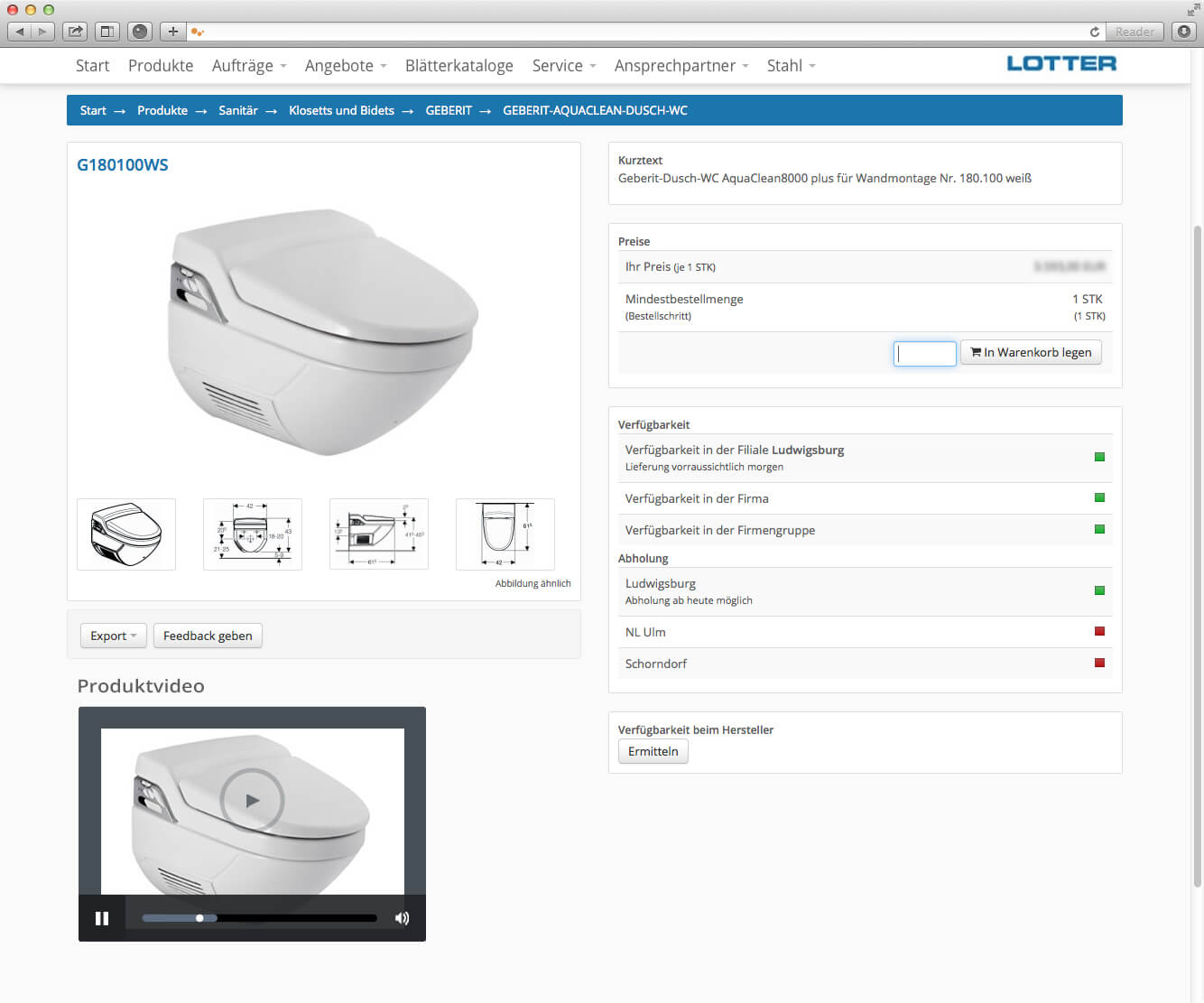Screen dimensions: 1204x1003
Task: Open the browser downloads icon
Action: pyautogui.click(x=1184, y=32)
